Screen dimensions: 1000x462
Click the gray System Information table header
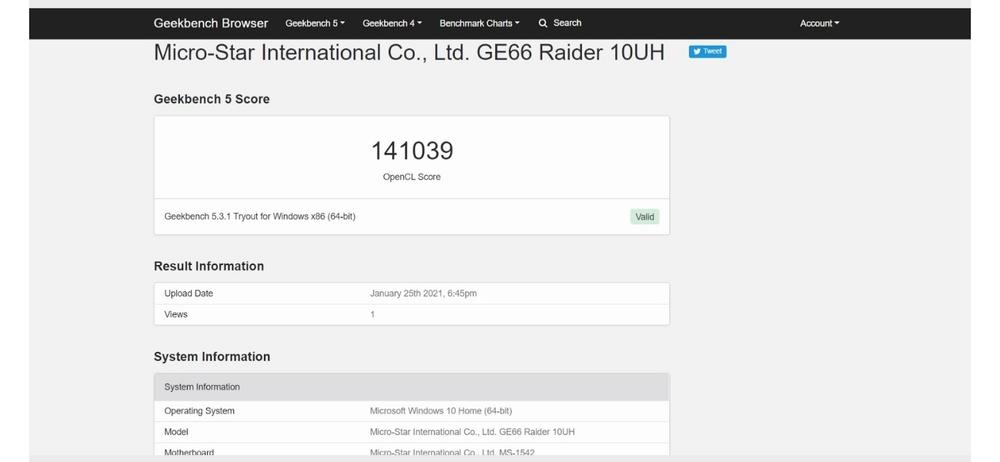click(411, 387)
